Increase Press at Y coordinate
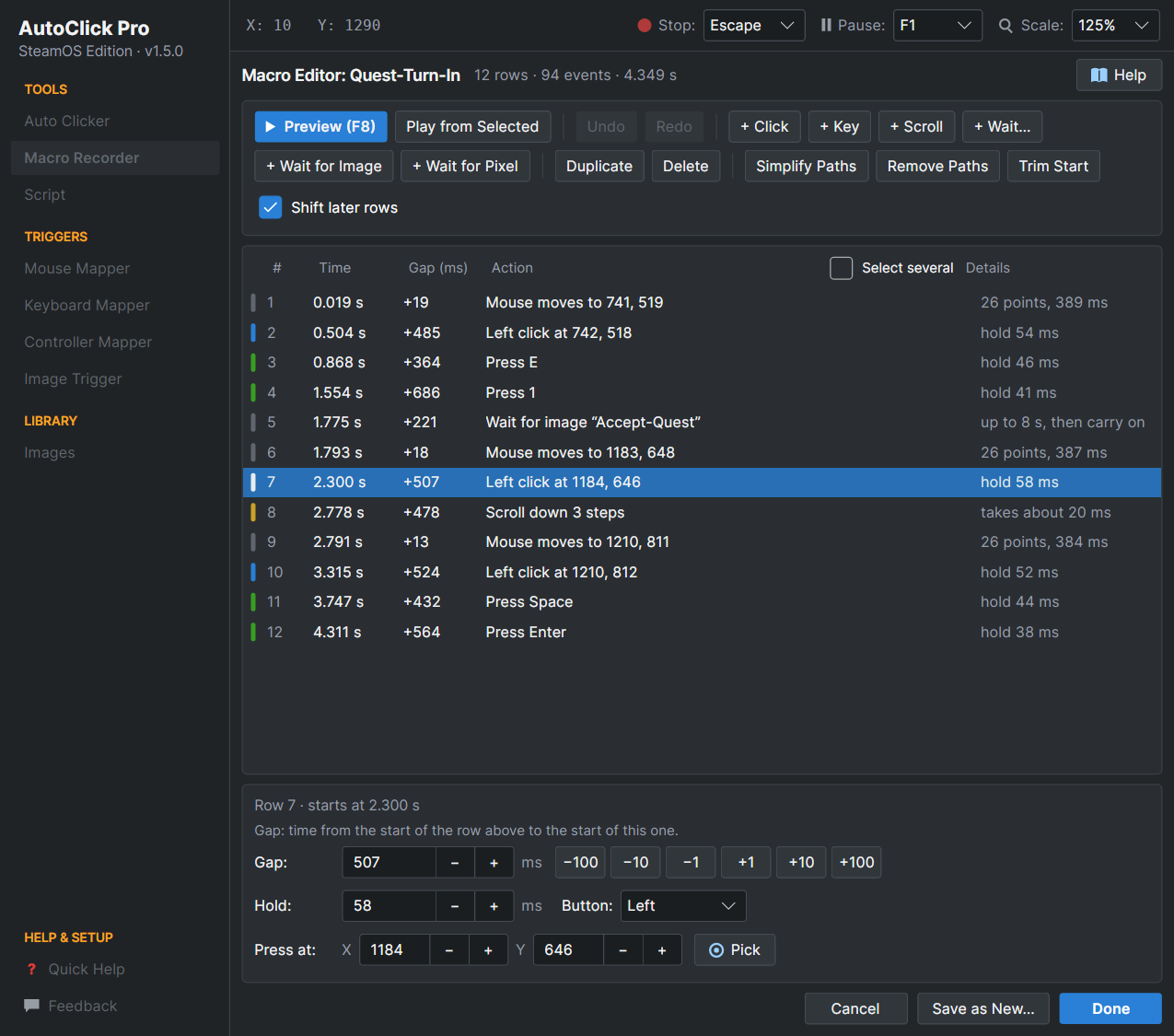The height and width of the screenshot is (1036, 1174). [x=662, y=949]
